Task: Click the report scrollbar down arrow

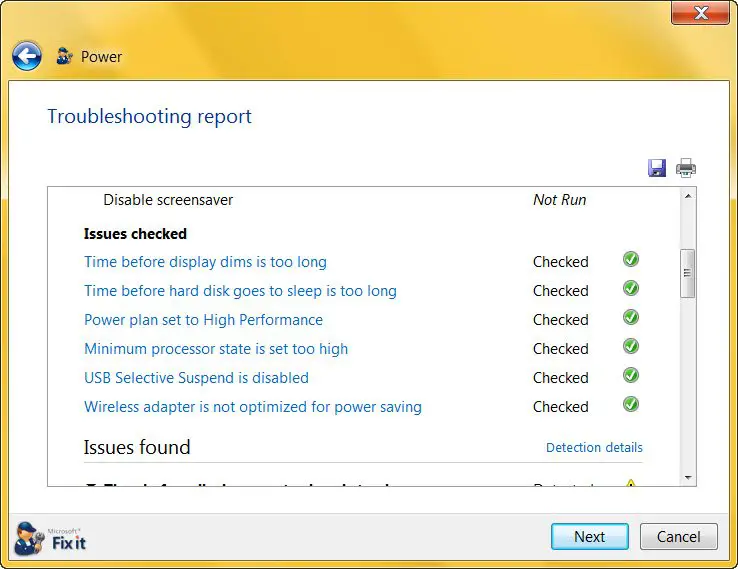Action: 688,478
